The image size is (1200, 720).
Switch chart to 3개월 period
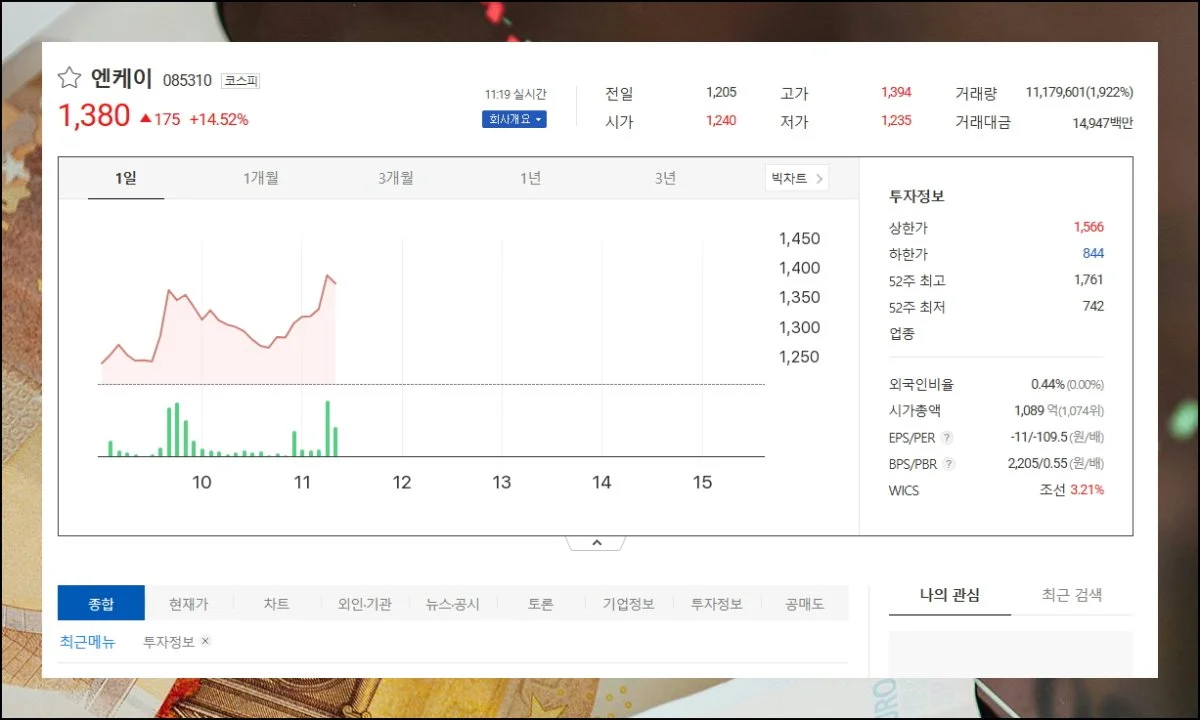point(396,178)
